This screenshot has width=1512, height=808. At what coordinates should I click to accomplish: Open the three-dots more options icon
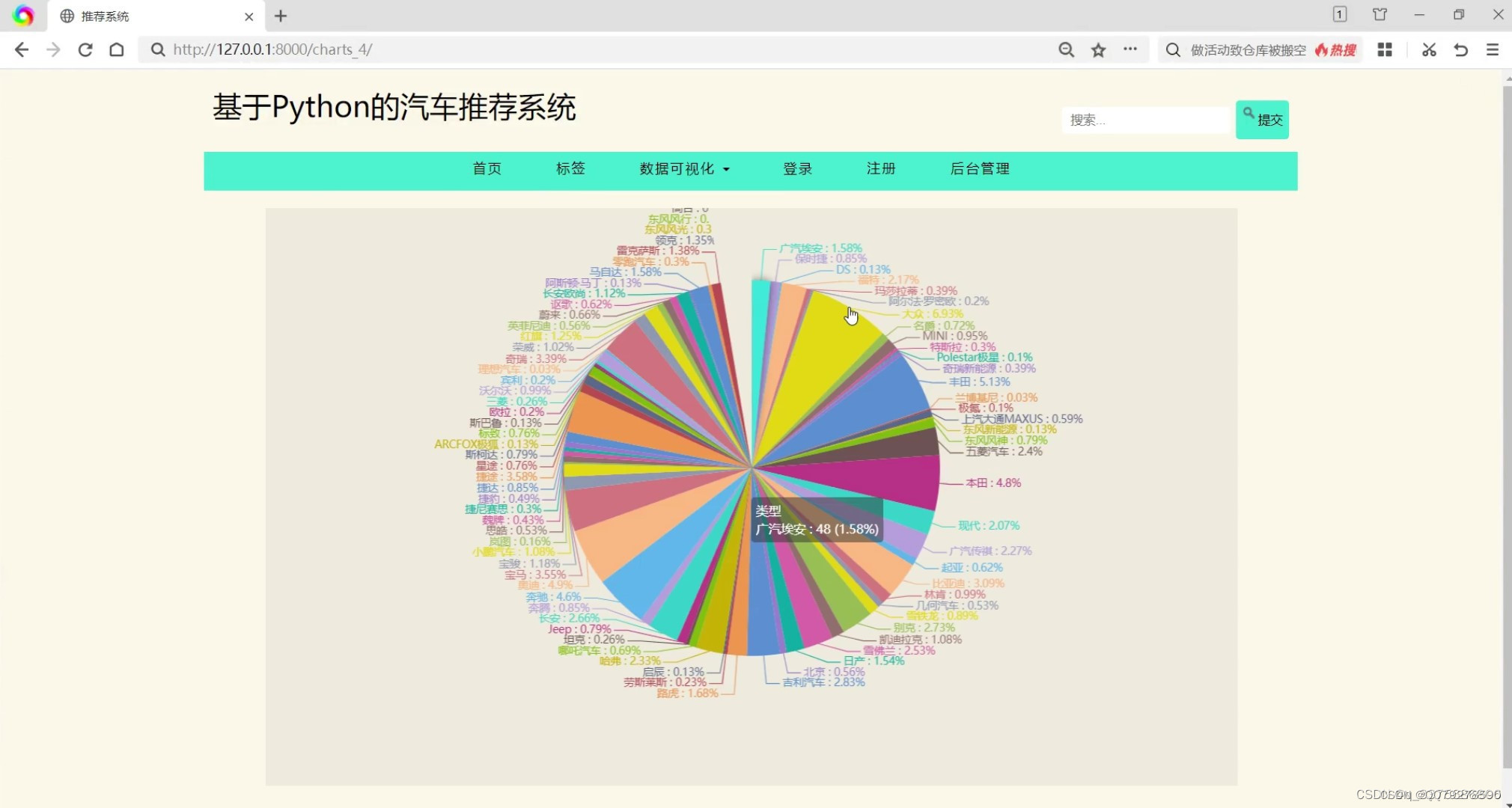tap(1130, 49)
